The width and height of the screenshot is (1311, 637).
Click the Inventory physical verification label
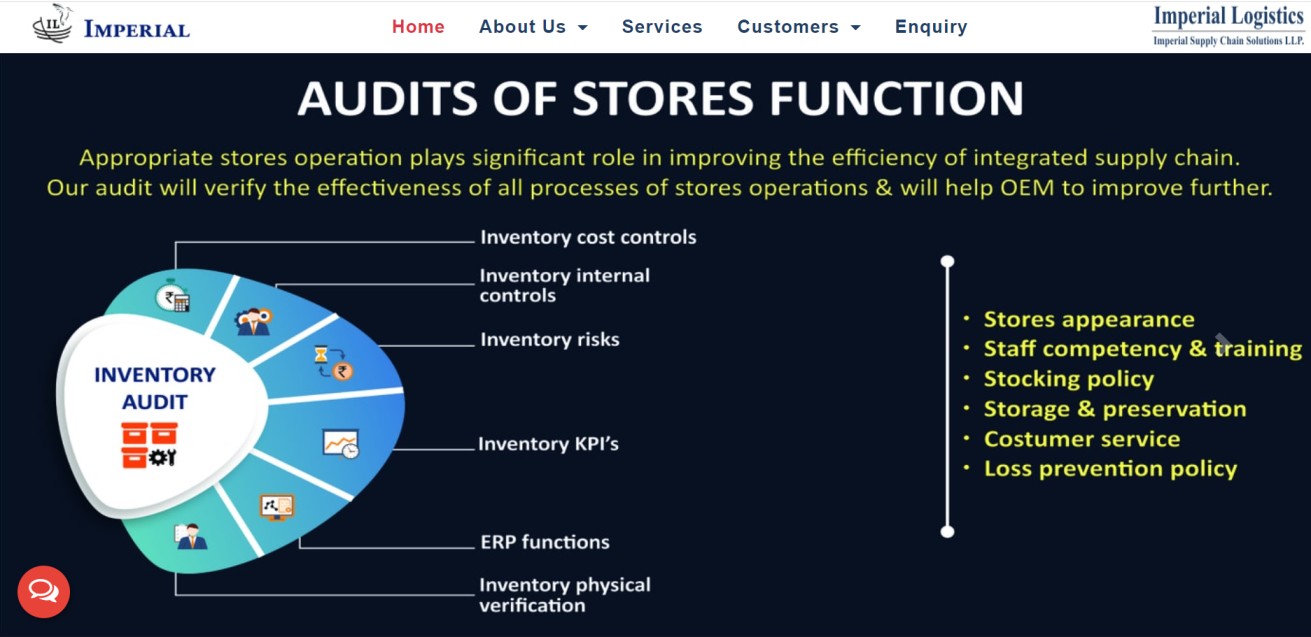coord(565,595)
